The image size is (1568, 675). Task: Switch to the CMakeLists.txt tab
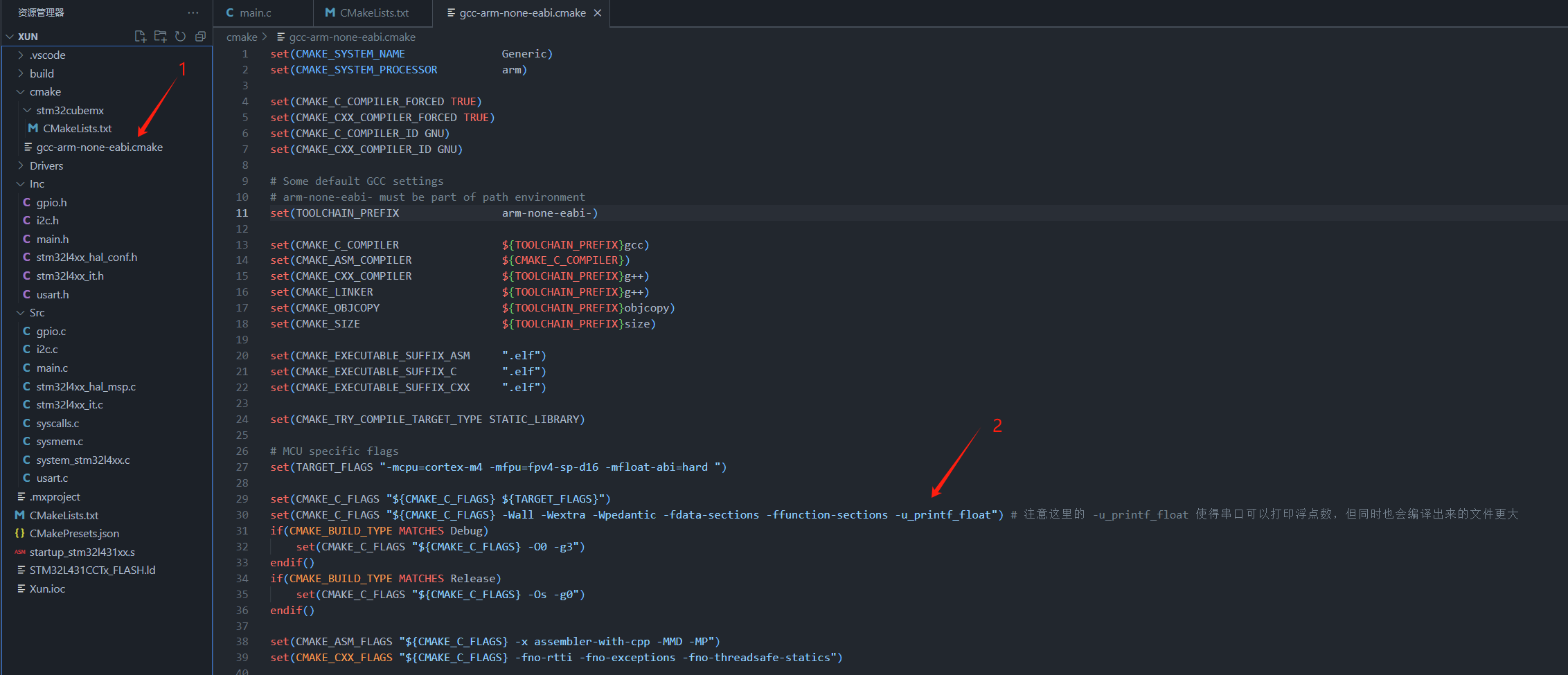[373, 12]
